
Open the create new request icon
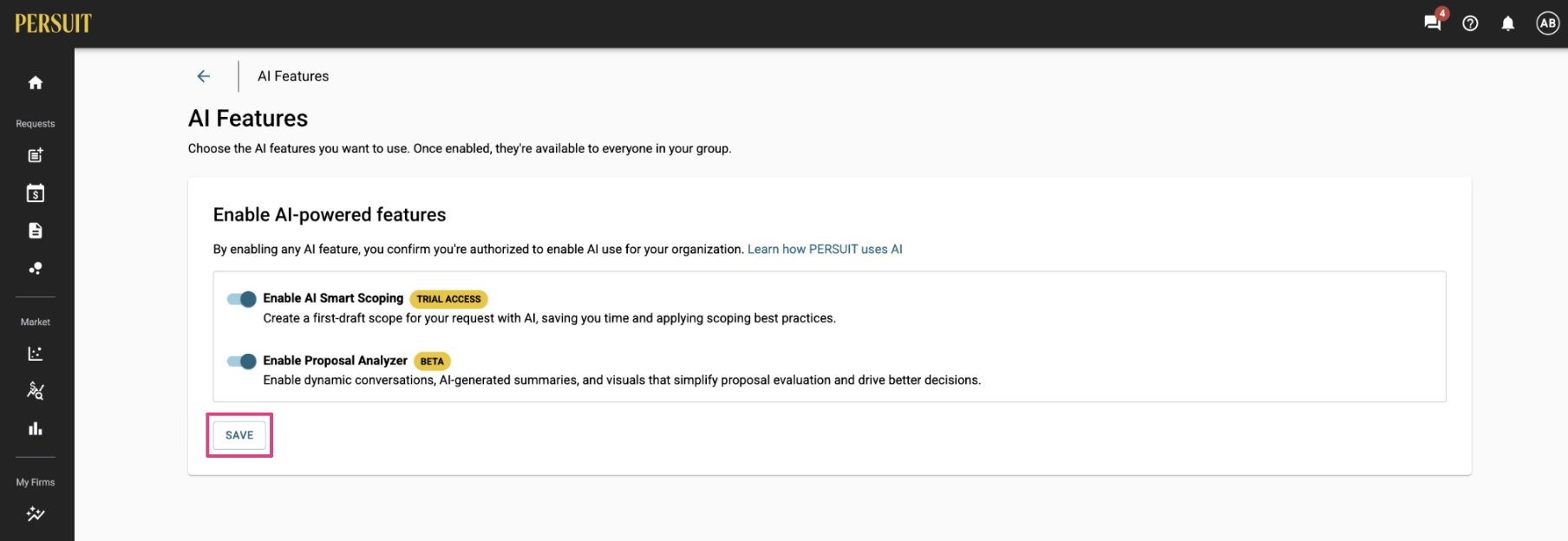[x=36, y=155]
